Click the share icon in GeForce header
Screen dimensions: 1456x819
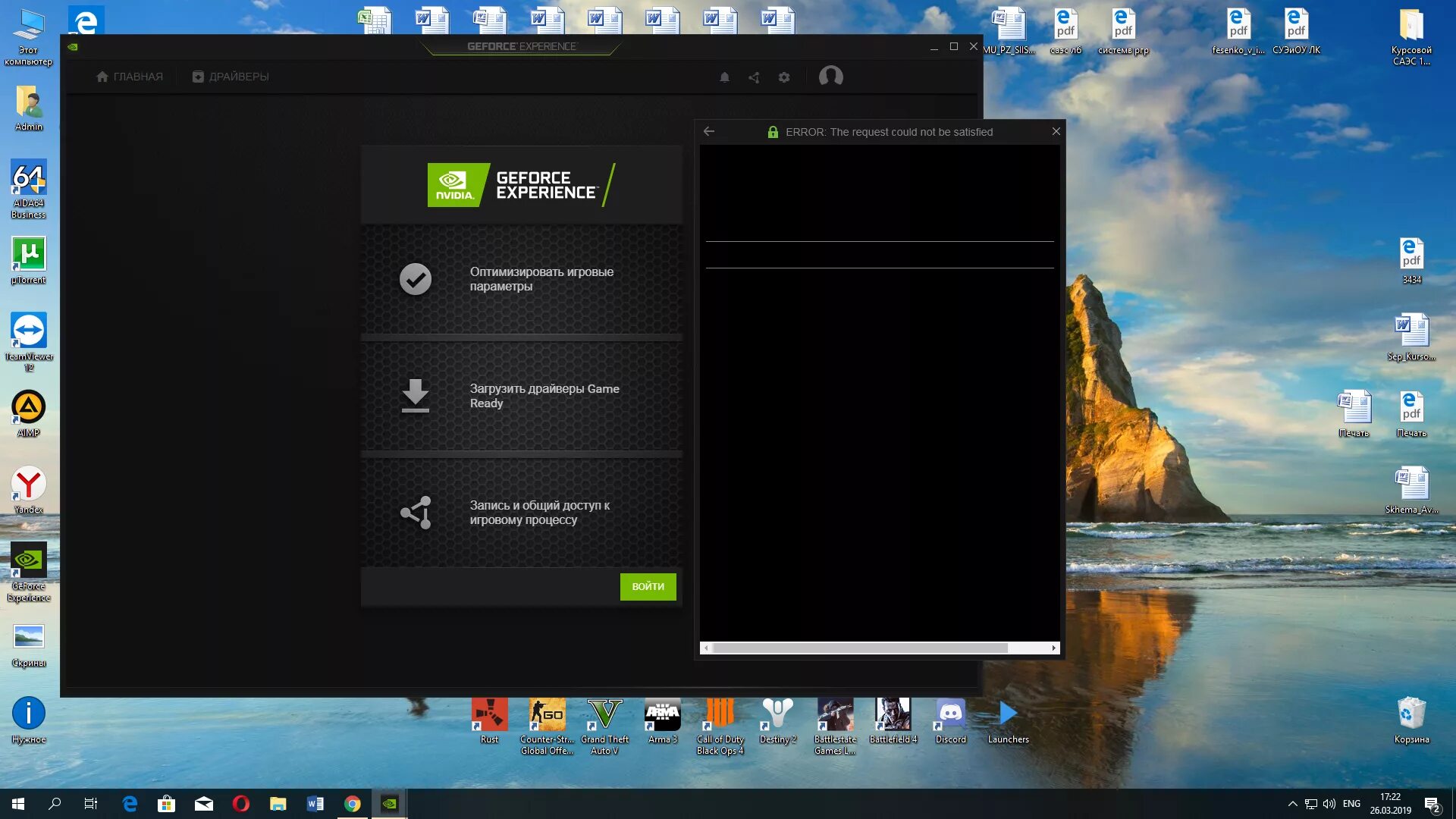754,77
